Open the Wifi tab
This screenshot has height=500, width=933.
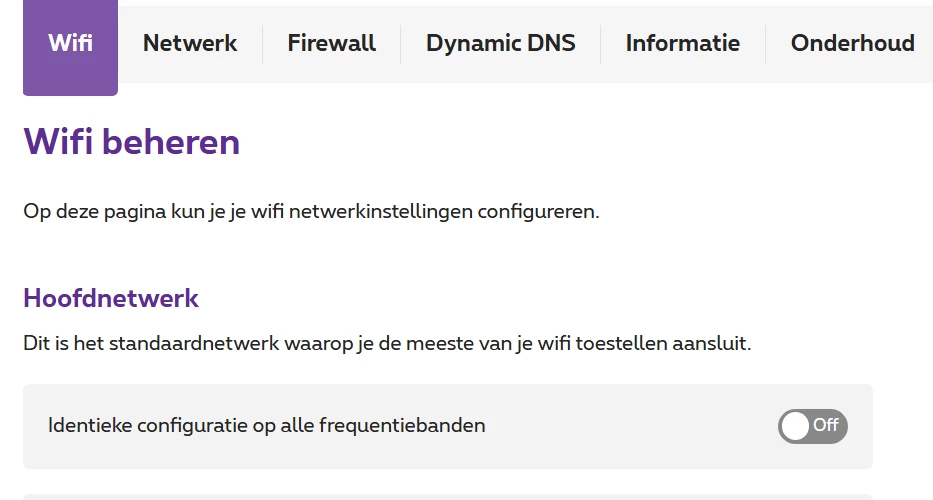point(70,44)
